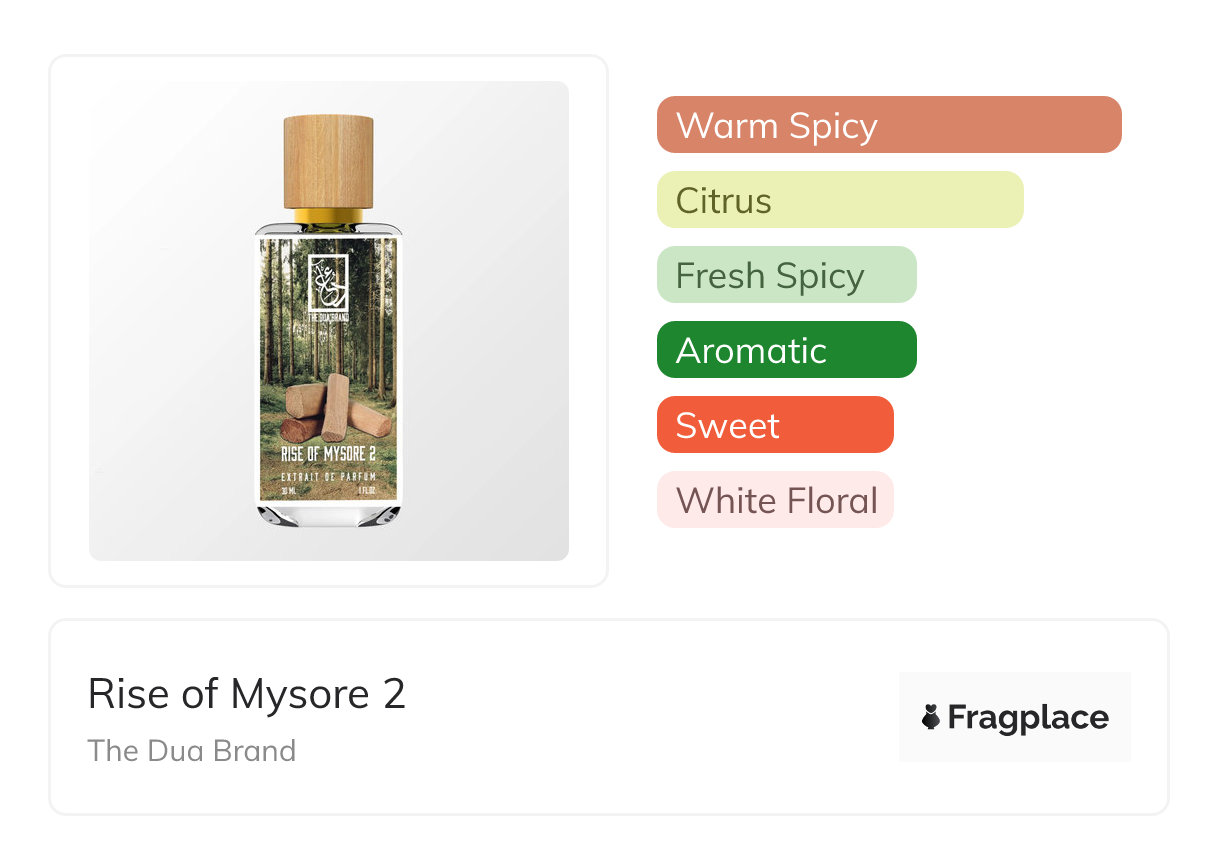Select the Aromatic accord bar
This screenshot has height=864, width=1218.
[786, 350]
